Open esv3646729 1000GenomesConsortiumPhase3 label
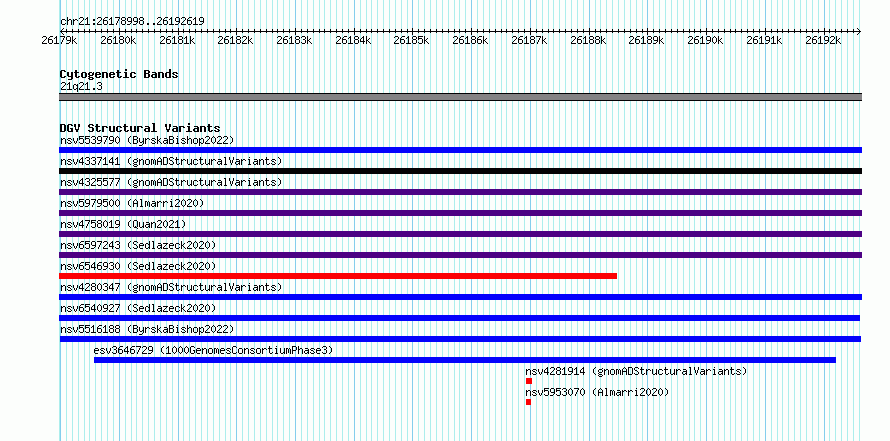This screenshot has height=441, width=890. 213,350
